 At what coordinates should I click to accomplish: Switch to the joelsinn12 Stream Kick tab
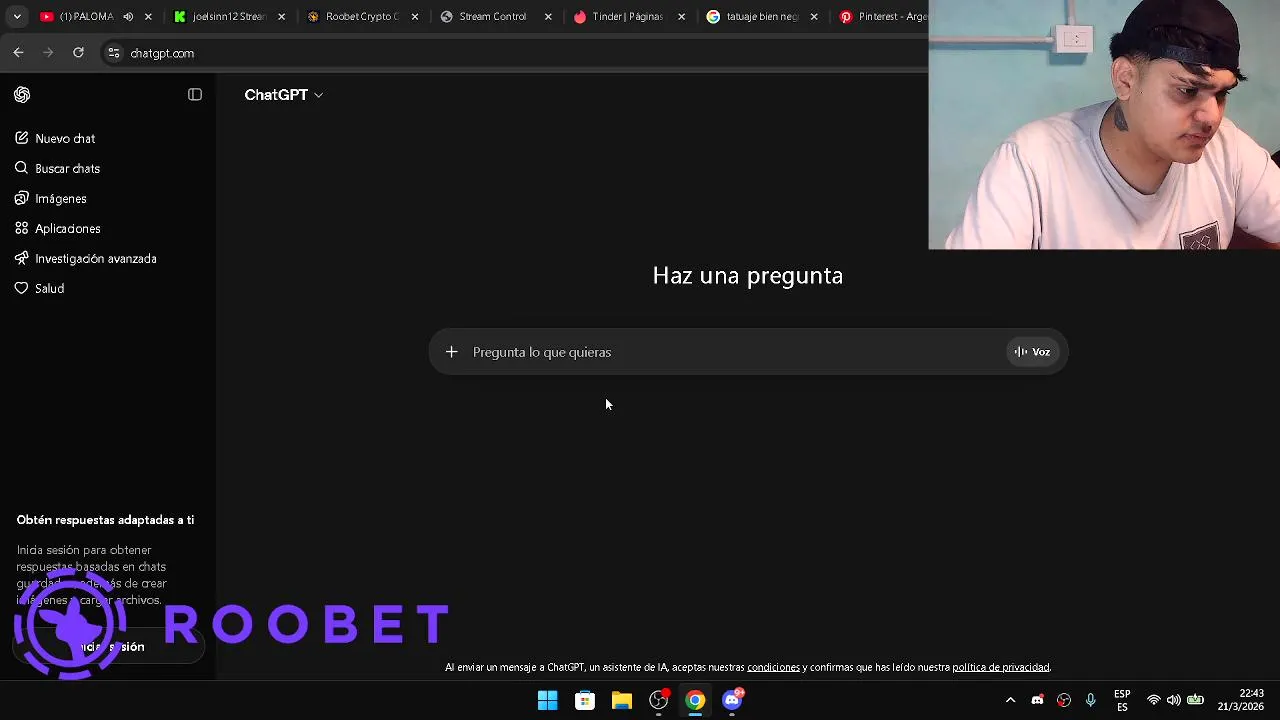[x=228, y=17]
